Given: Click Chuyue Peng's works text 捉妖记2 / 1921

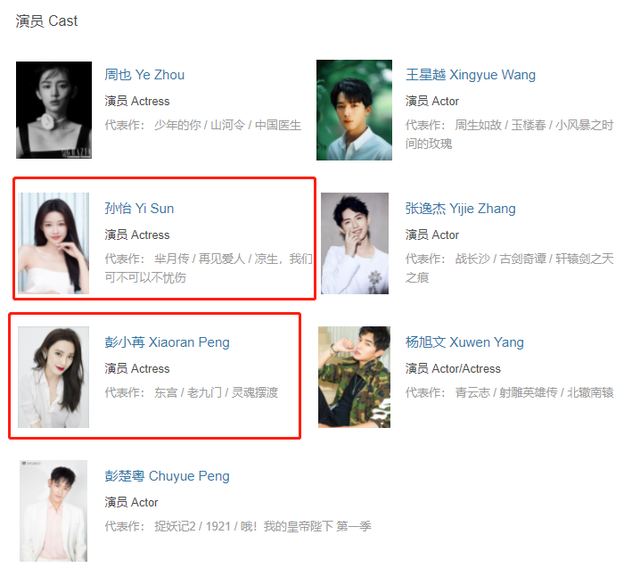Looking at the screenshot, I should [x=193, y=526].
